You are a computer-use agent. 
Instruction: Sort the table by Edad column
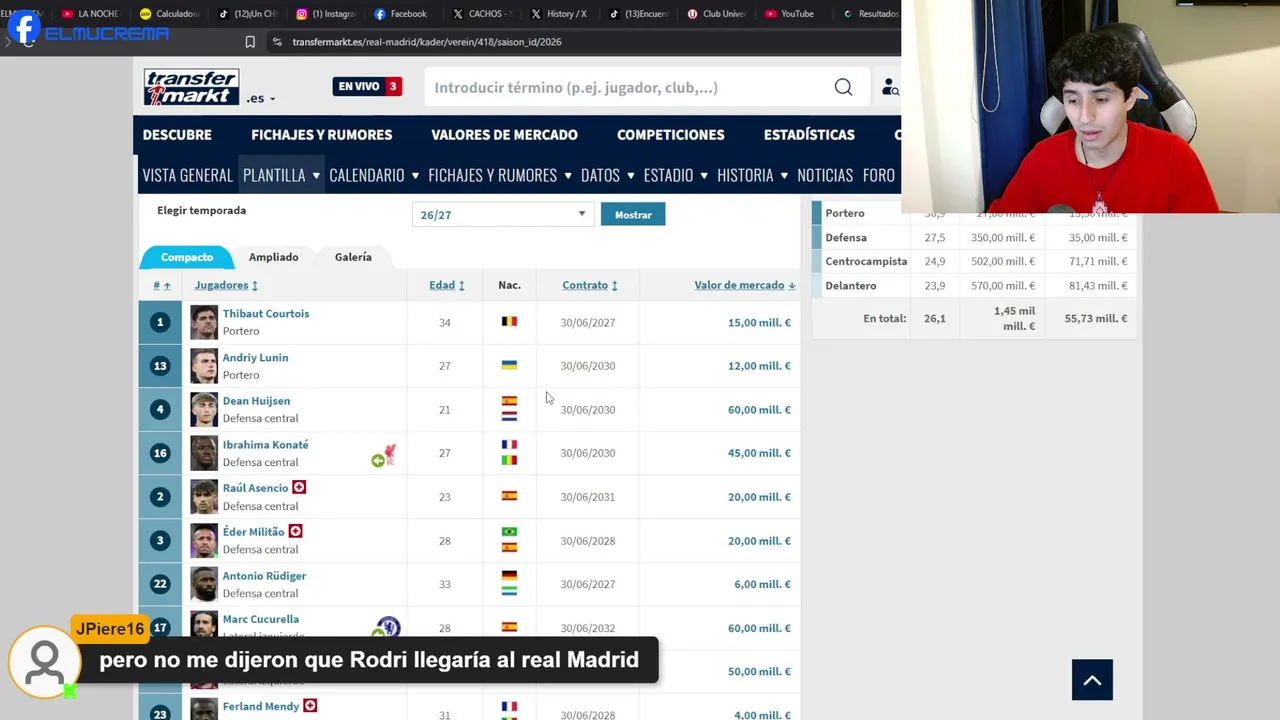point(446,285)
